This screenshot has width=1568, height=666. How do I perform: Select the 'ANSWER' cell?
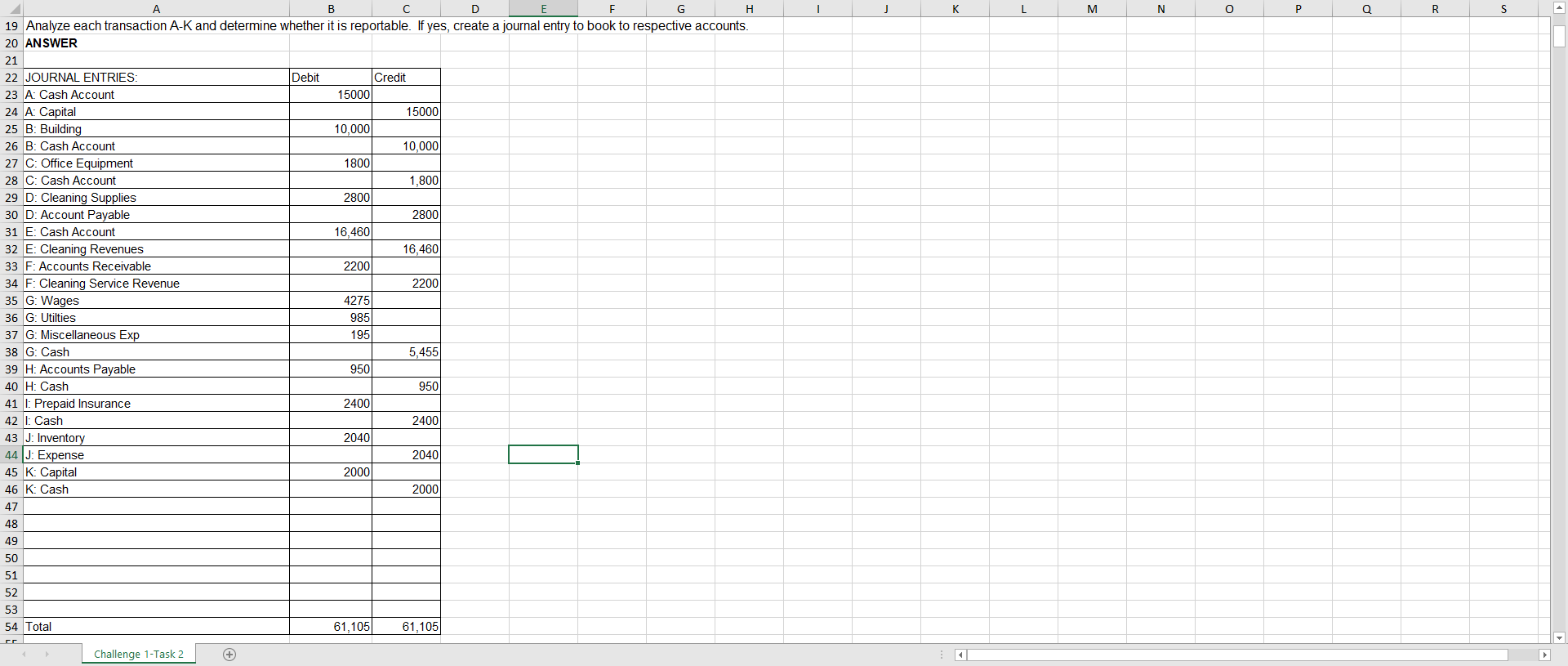click(156, 42)
